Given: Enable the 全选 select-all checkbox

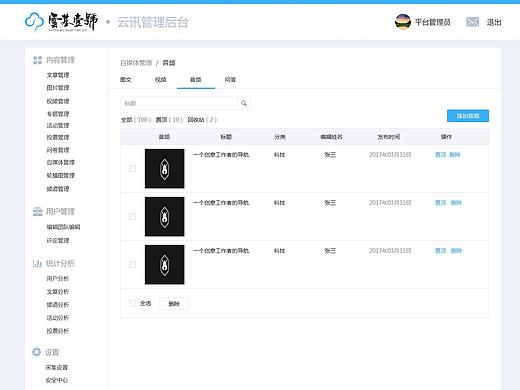Looking at the screenshot, I should click(x=132, y=303).
